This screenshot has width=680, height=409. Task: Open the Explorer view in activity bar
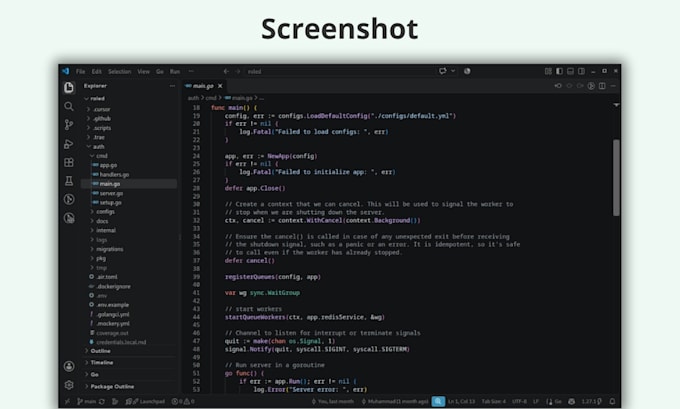[x=69, y=88]
